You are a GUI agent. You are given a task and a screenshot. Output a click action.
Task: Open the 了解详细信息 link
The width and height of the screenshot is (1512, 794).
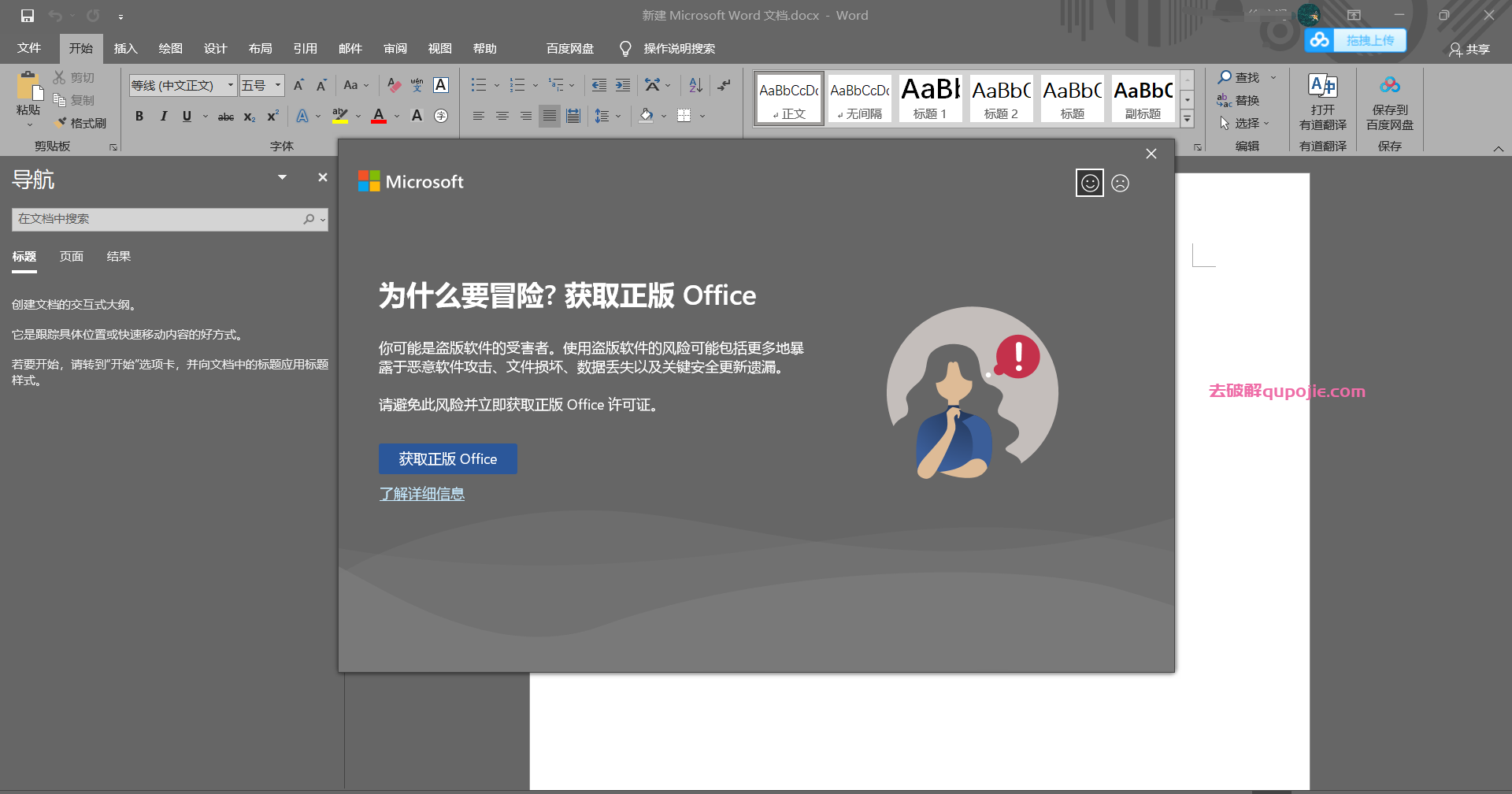[x=422, y=494]
